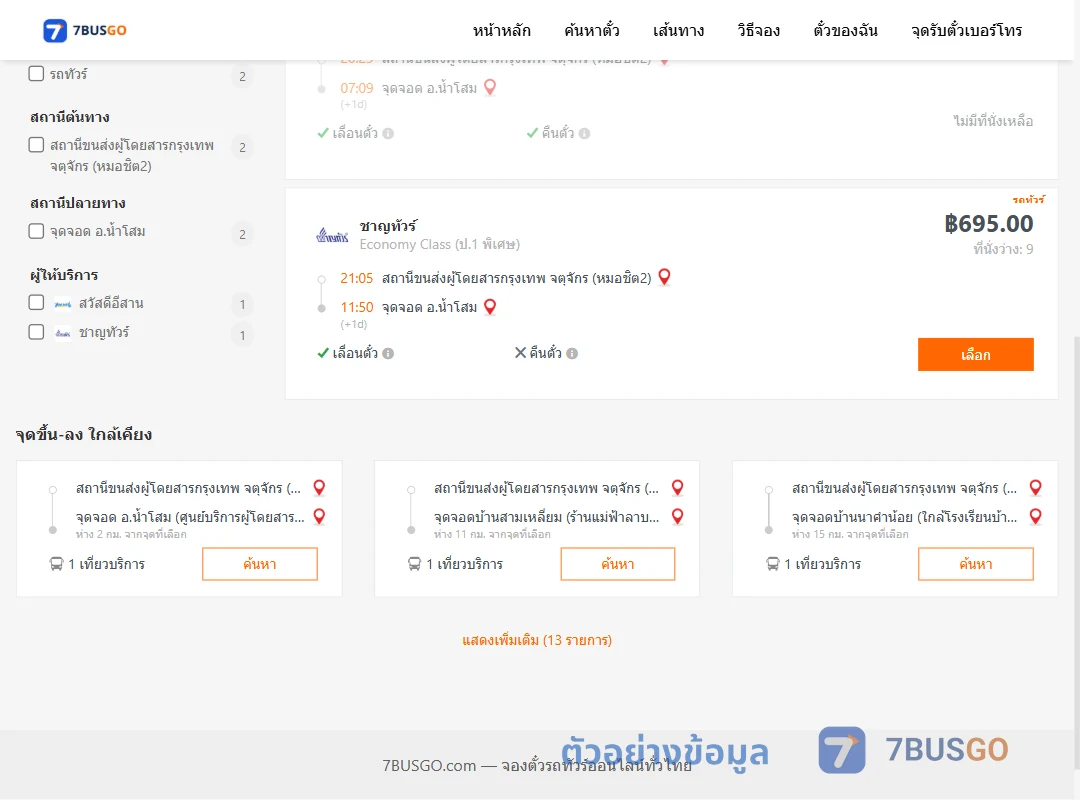This screenshot has width=1080, height=800.
Task: Open origin map pin in อ.น้ำโสม nearby card
Action: [319, 487]
